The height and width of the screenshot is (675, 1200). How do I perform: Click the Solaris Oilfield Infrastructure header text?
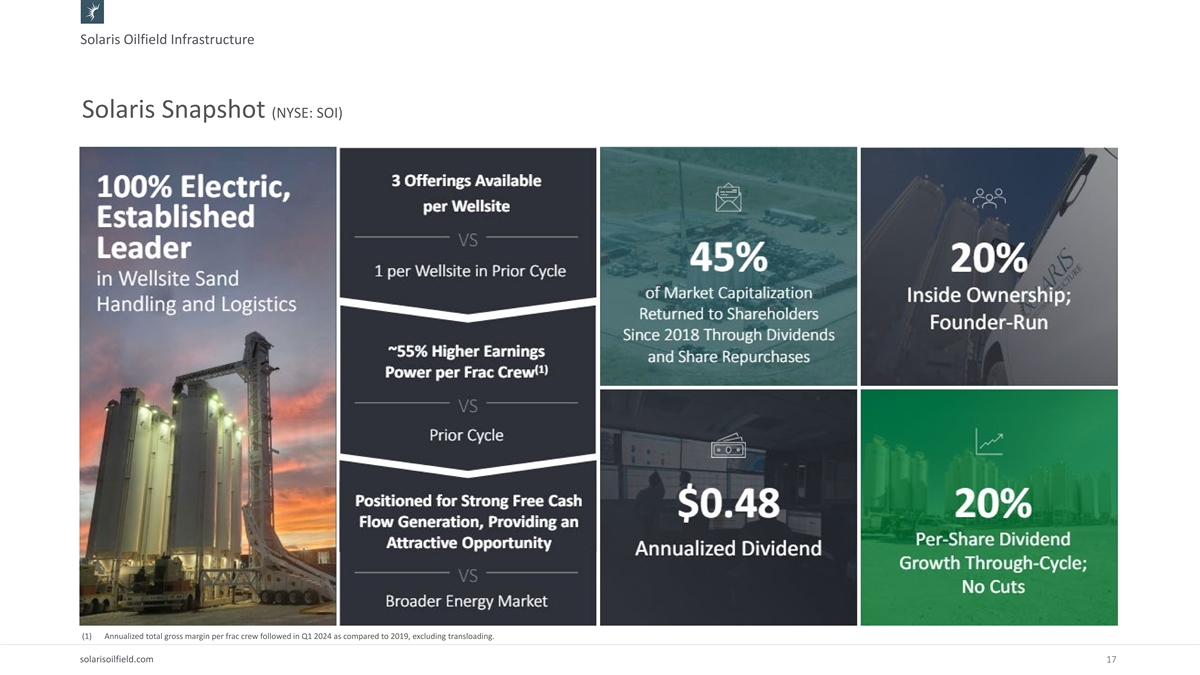(x=167, y=40)
